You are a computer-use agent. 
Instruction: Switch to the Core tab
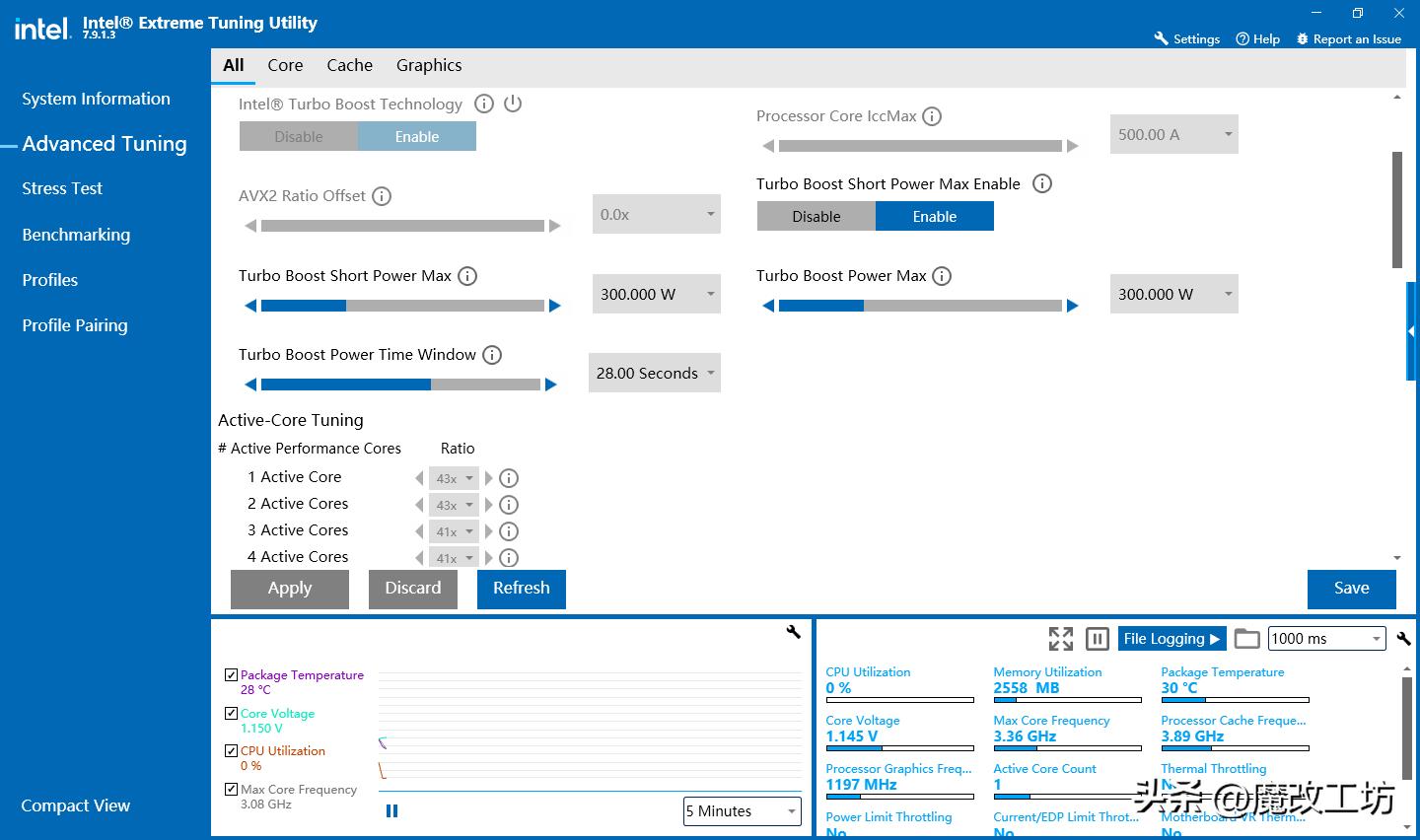tap(285, 65)
